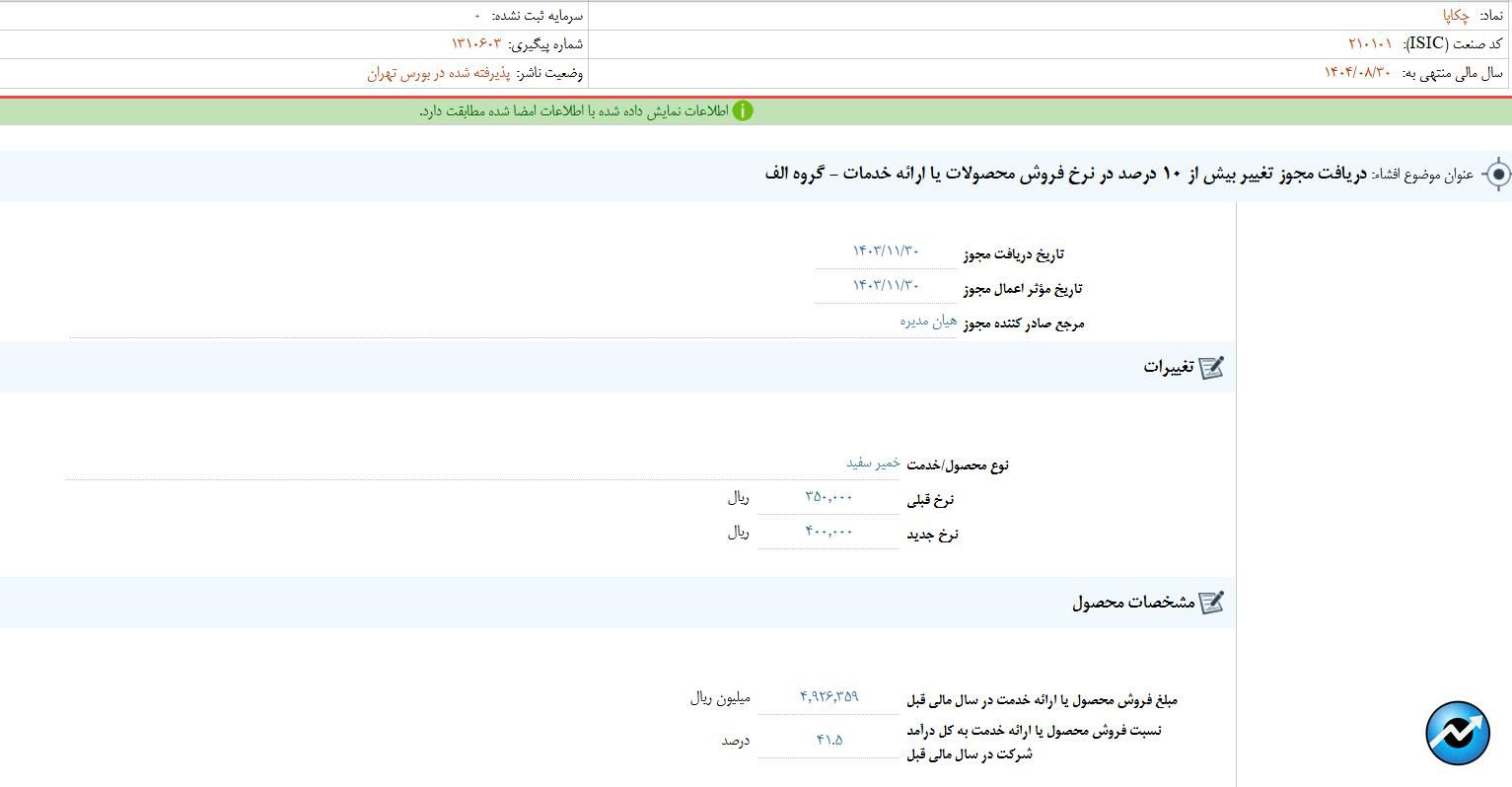Click the label نسبت فروش محصول به کل درآمد
Viewport: 1512px width, 787px height.
[1034, 742]
